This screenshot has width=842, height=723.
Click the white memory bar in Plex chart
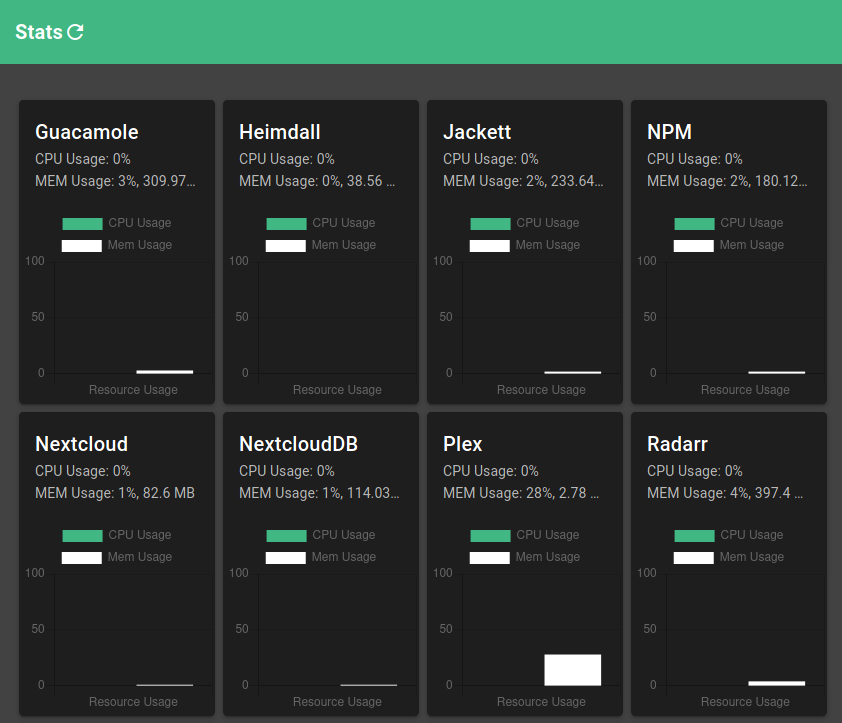tap(572, 670)
